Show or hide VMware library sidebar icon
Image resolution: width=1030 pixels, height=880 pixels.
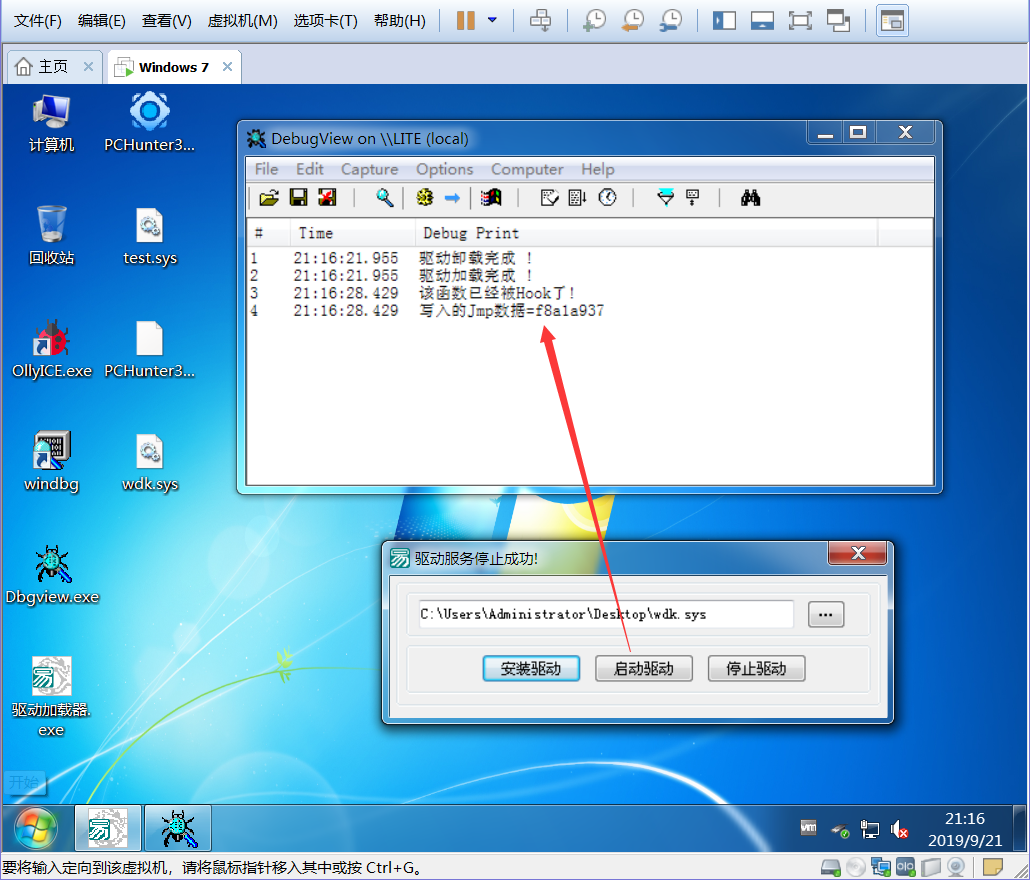pyautogui.click(x=724, y=20)
